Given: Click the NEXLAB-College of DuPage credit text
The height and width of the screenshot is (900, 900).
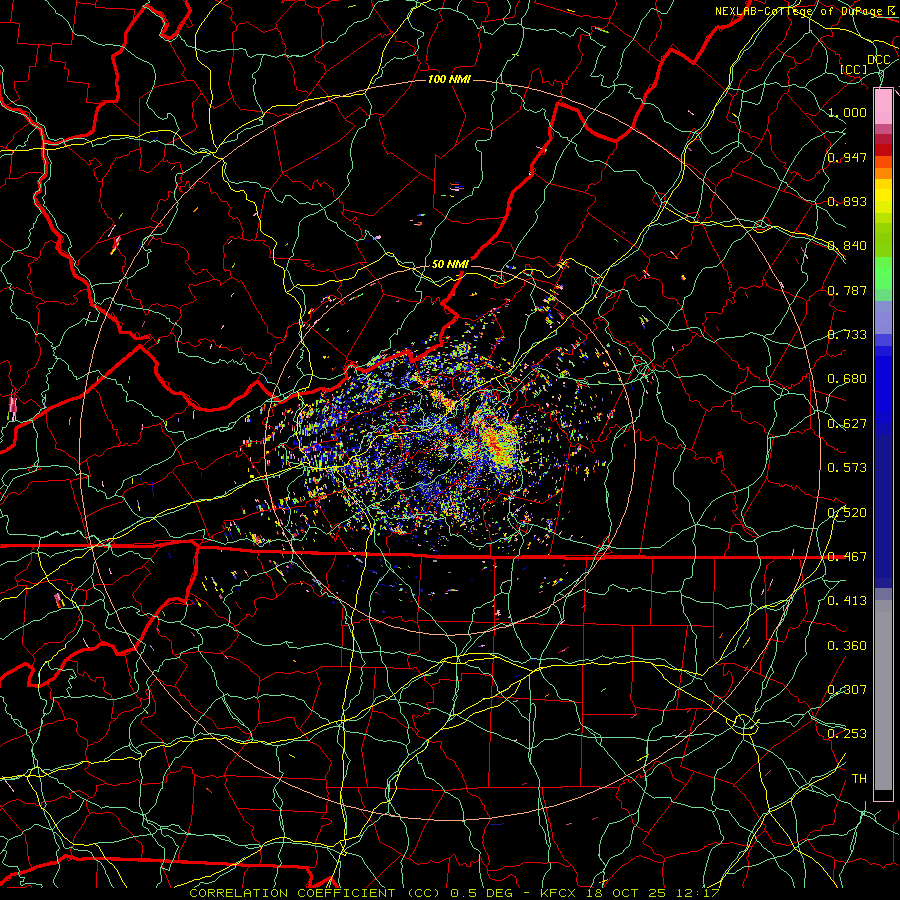Looking at the screenshot, I should (801, 11).
